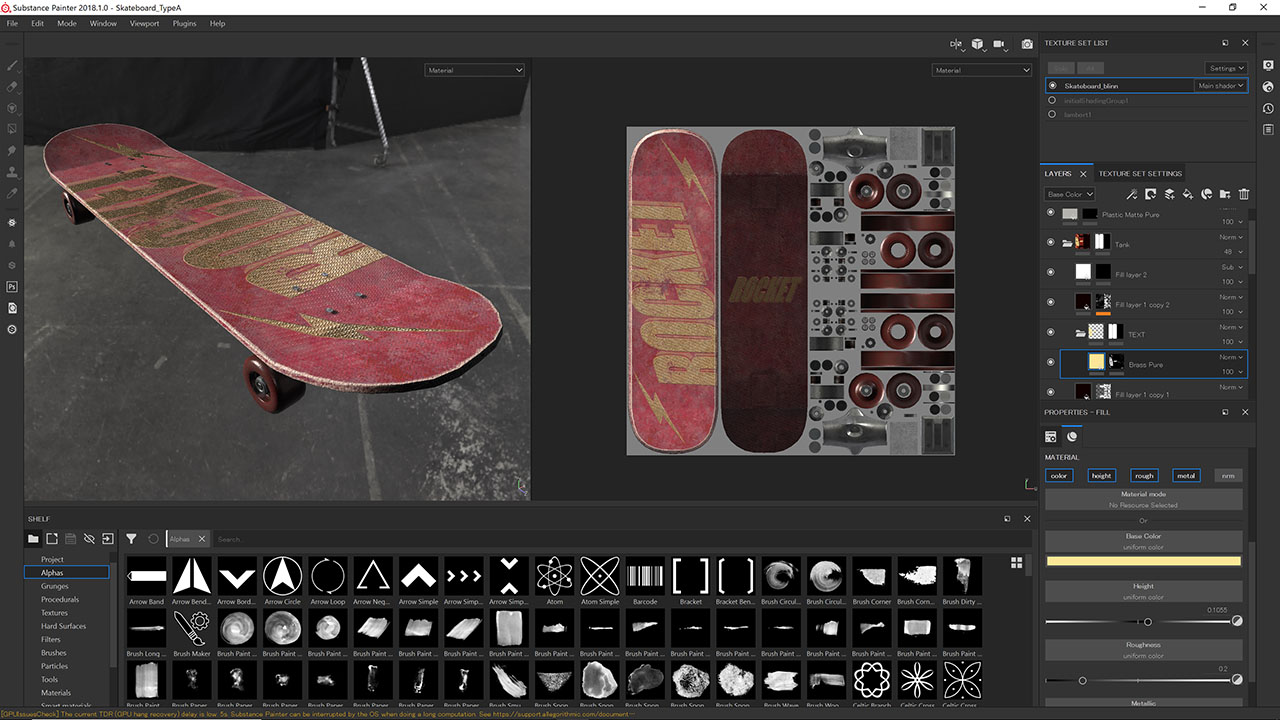This screenshot has width=1280, height=720.
Task: Open opacity dropdown of TEXT folder
Action: (x=1231, y=341)
